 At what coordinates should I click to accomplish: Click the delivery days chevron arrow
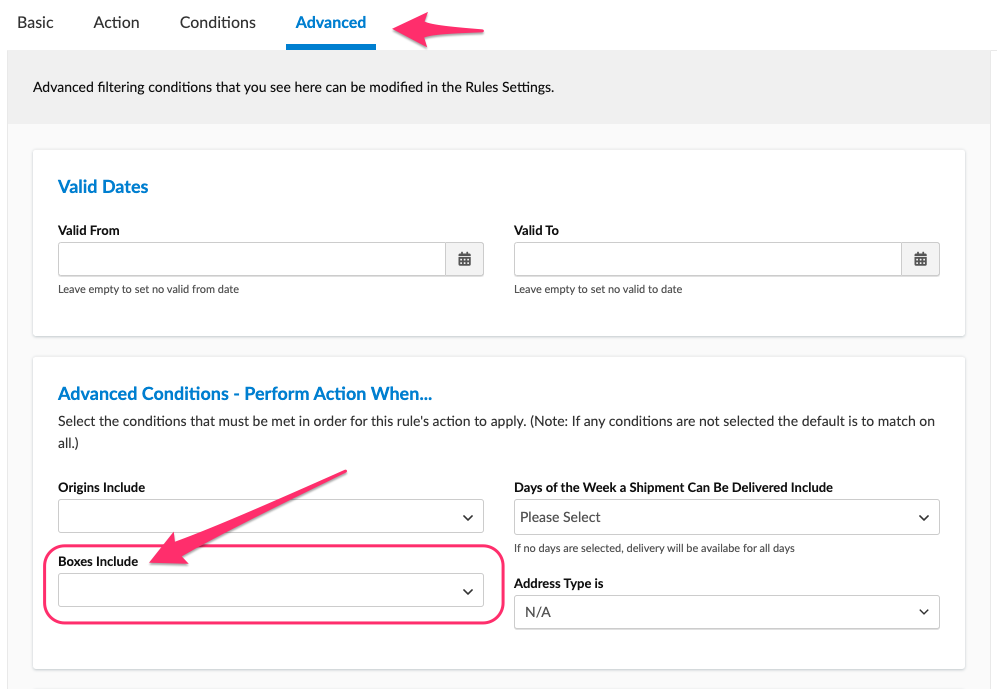click(x=923, y=517)
